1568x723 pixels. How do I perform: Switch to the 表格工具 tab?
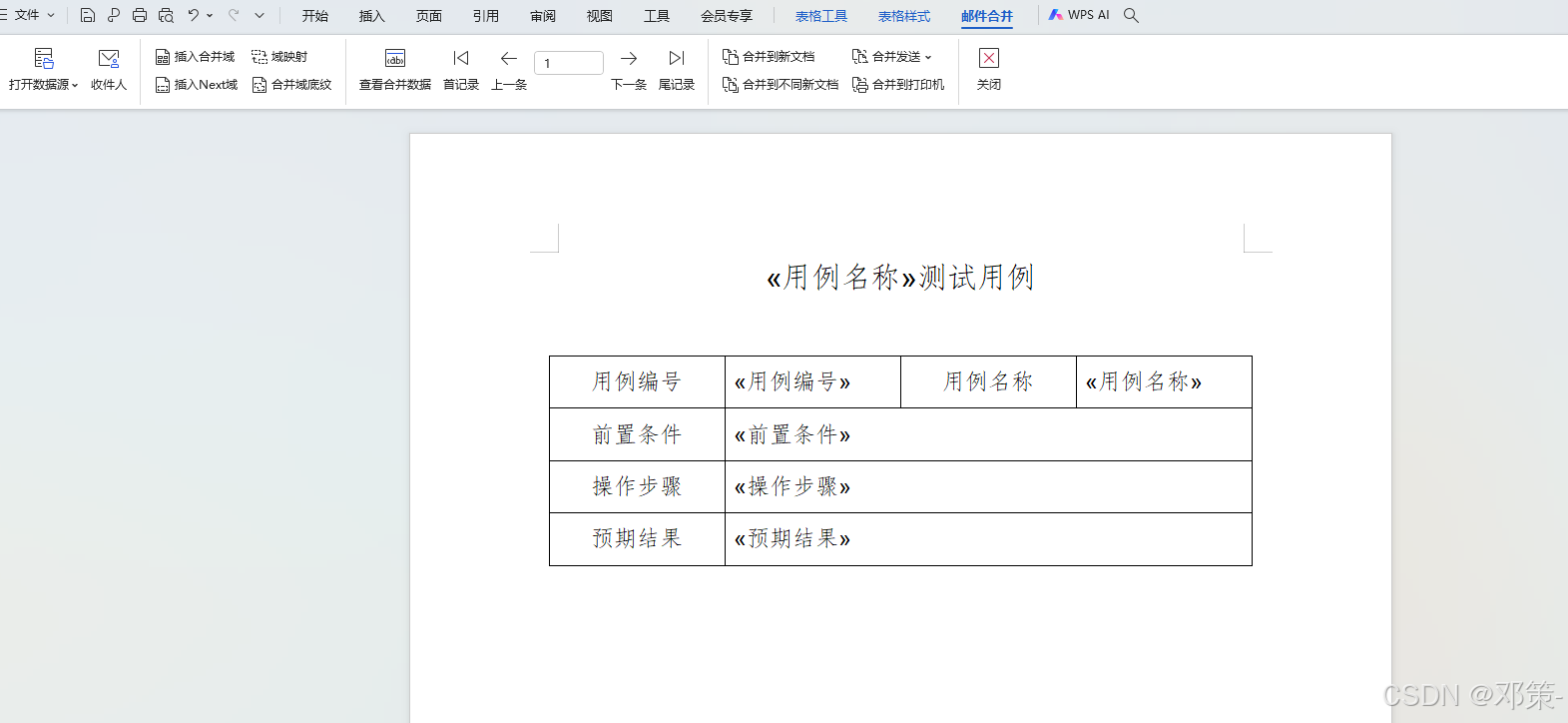point(821,16)
